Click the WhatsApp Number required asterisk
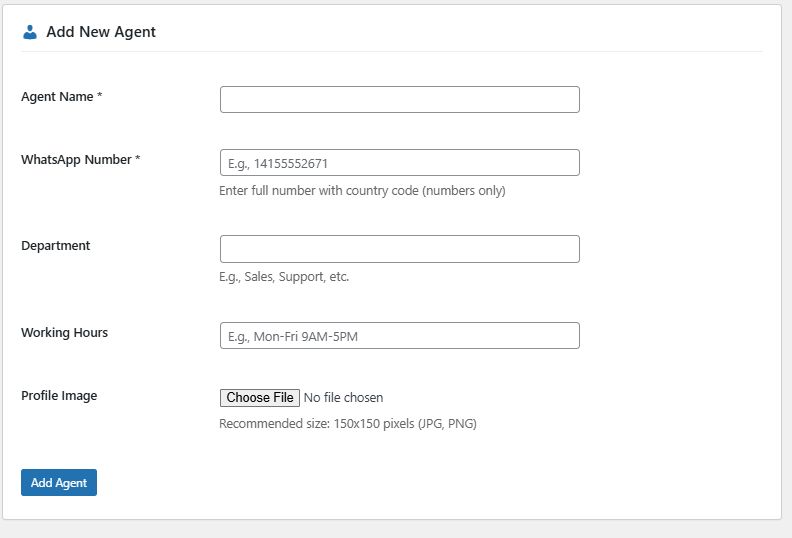792x538 pixels. coord(137,160)
